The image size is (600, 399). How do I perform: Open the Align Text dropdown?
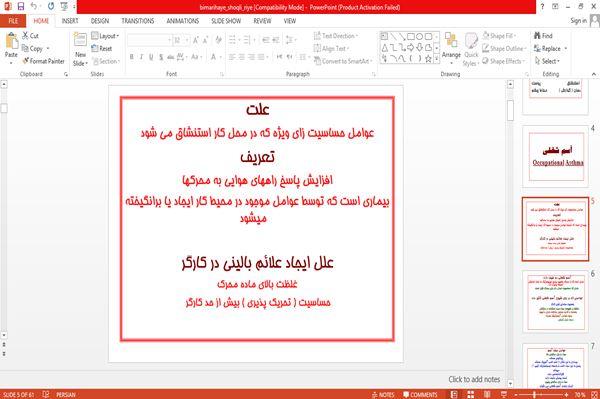pos(331,49)
